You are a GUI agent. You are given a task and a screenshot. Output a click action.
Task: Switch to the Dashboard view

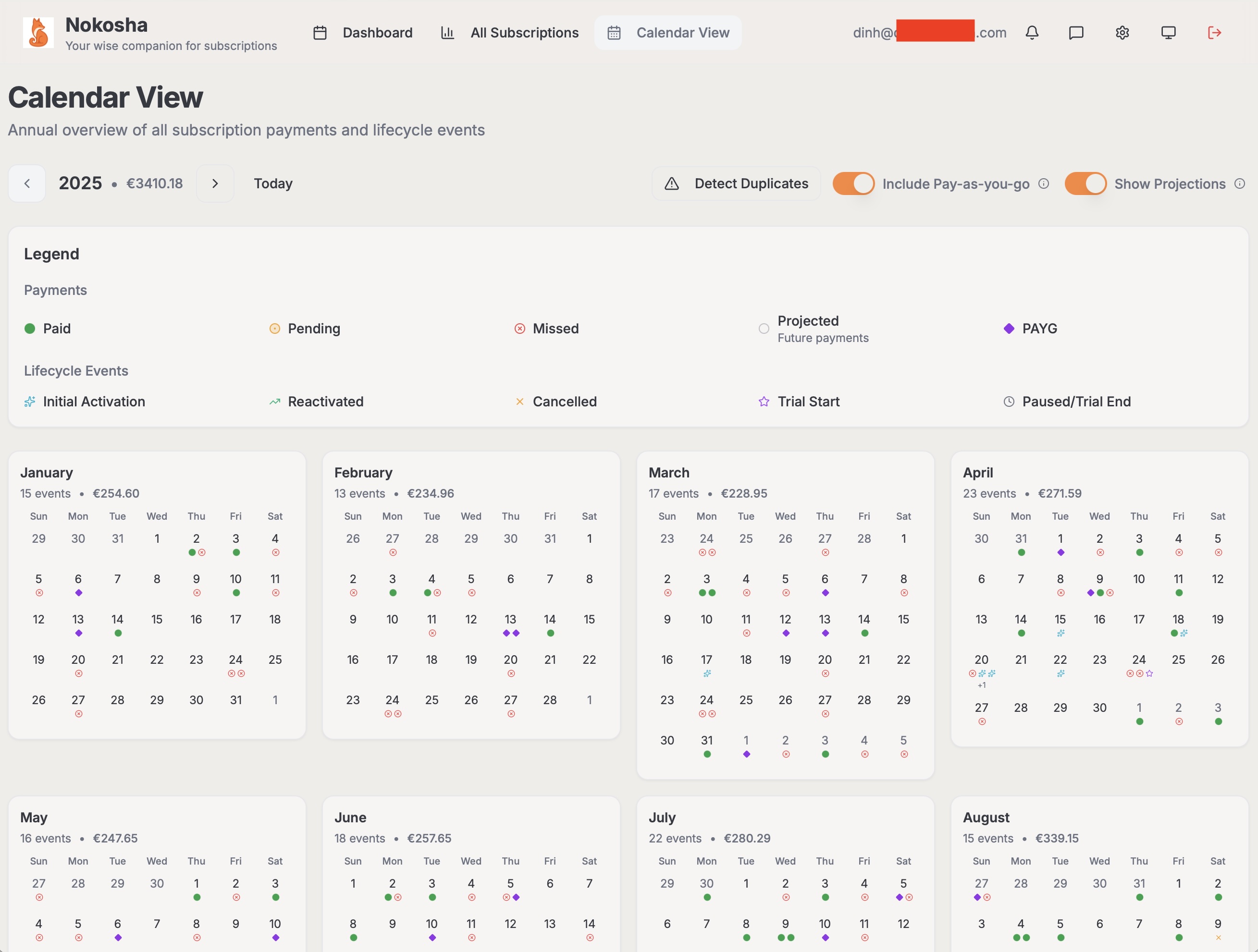coord(378,32)
